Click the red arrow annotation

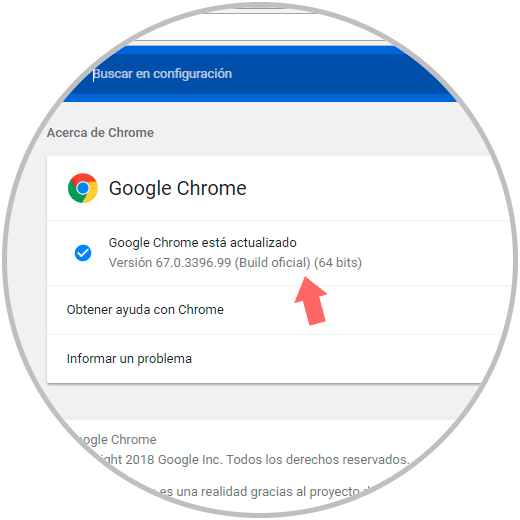[x=310, y=301]
